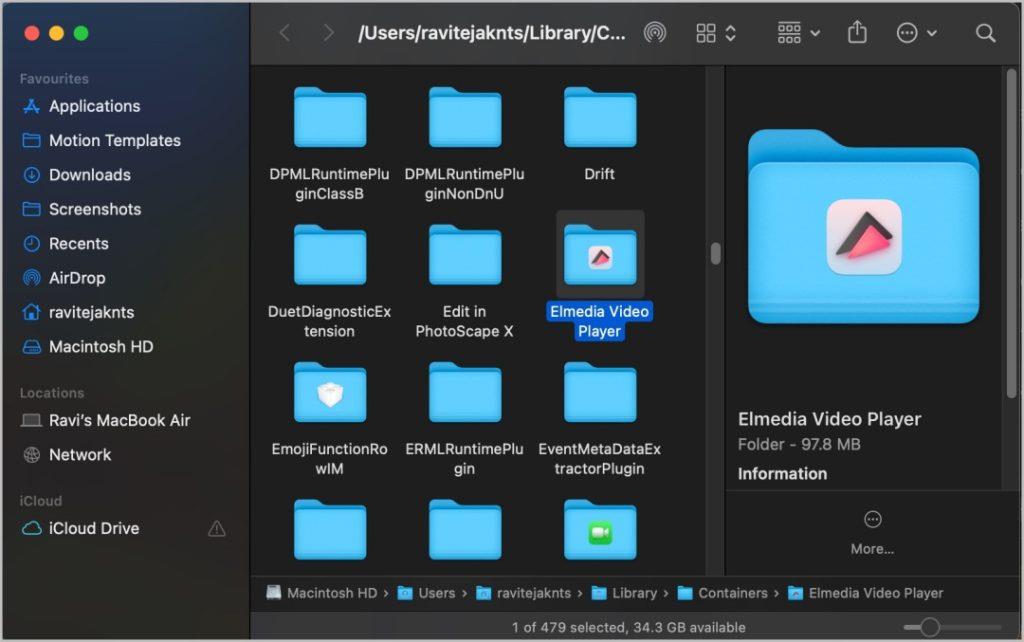Image resolution: width=1024 pixels, height=642 pixels.
Task: Select the Drift folder
Action: tap(600, 118)
